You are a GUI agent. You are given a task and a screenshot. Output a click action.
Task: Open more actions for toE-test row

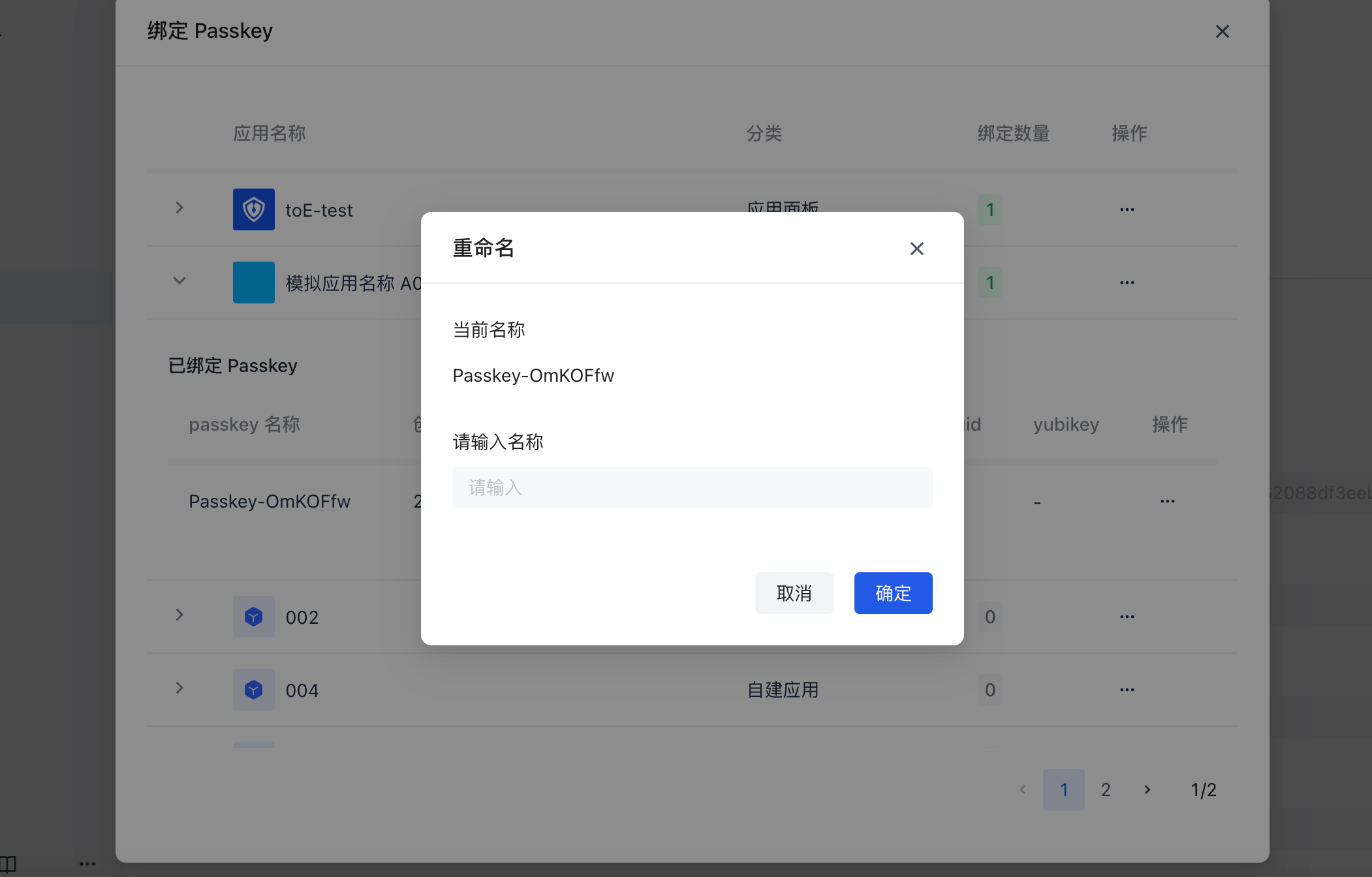1127,209
